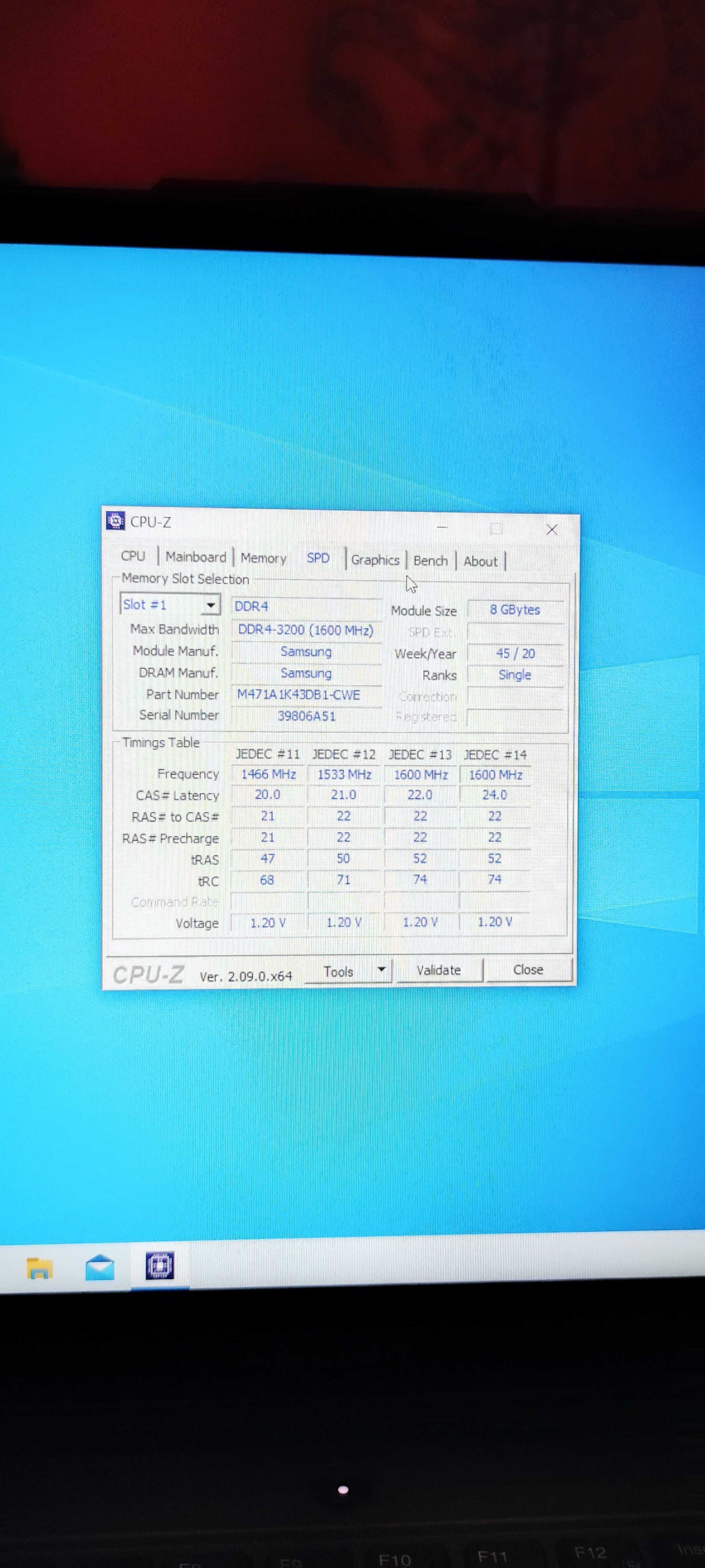Click the Week/Year label
The image size is (705, 1568).
pos(425,654)
